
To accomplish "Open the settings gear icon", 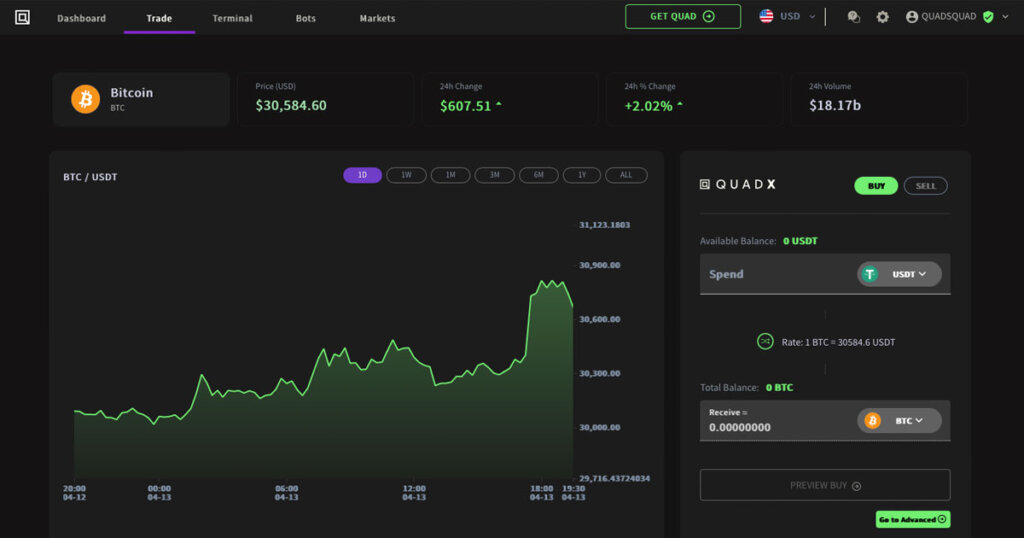I will tap(882, 17).
